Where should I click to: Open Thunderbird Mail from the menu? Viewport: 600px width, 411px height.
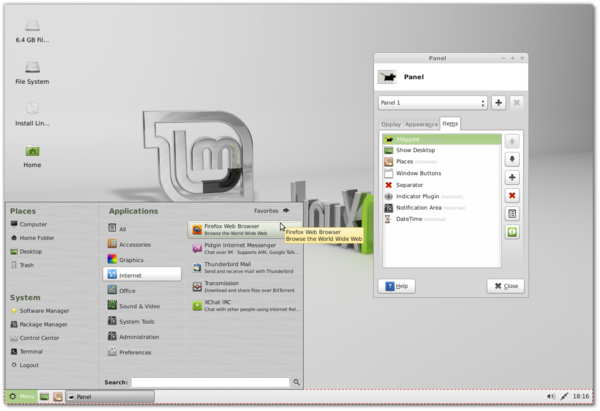[245, 267]
